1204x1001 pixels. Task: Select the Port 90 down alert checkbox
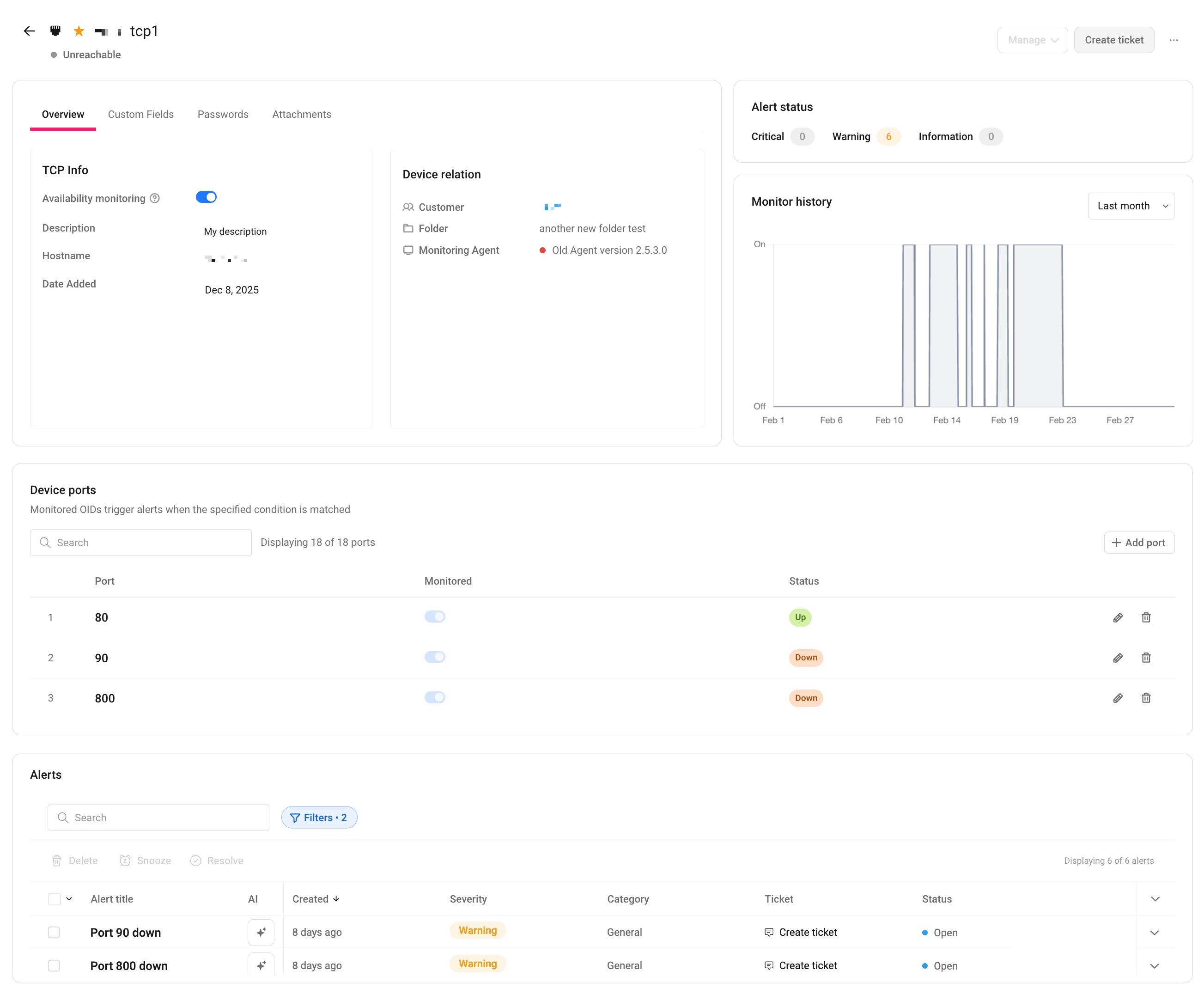click(54, 932)
